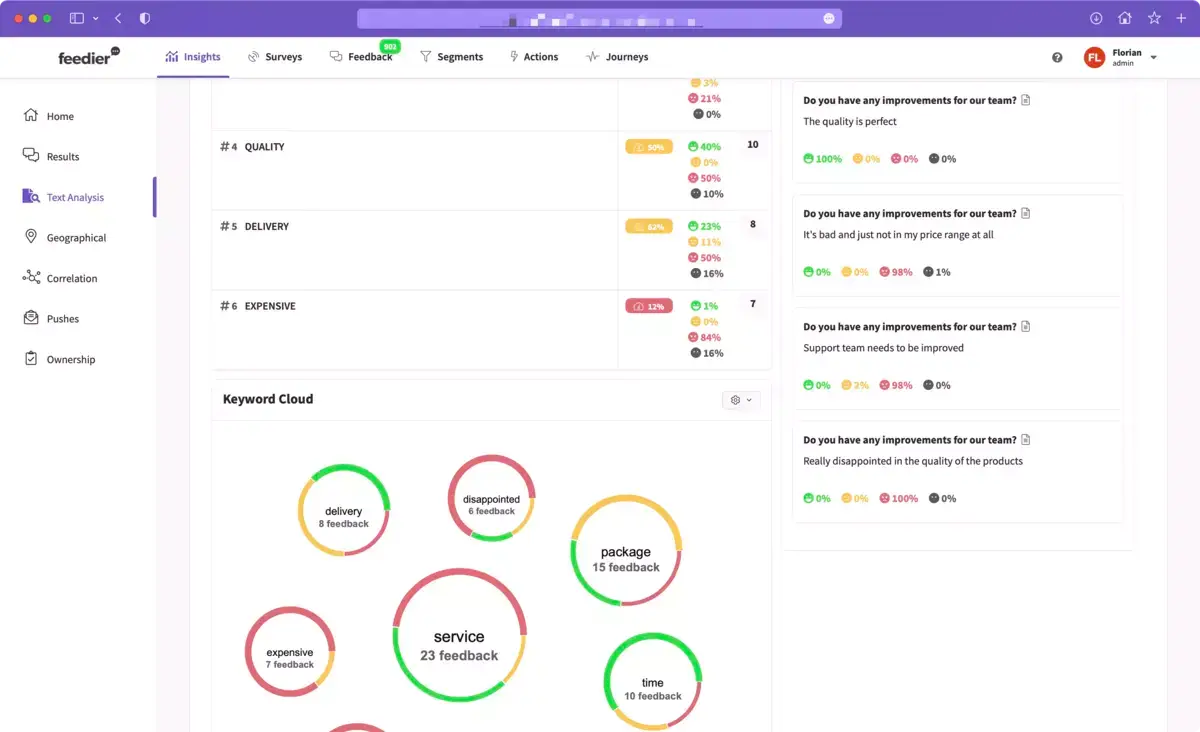The image size is (1200, 732).
Task: Click the address bar more options icon
Action: [829, 18]
